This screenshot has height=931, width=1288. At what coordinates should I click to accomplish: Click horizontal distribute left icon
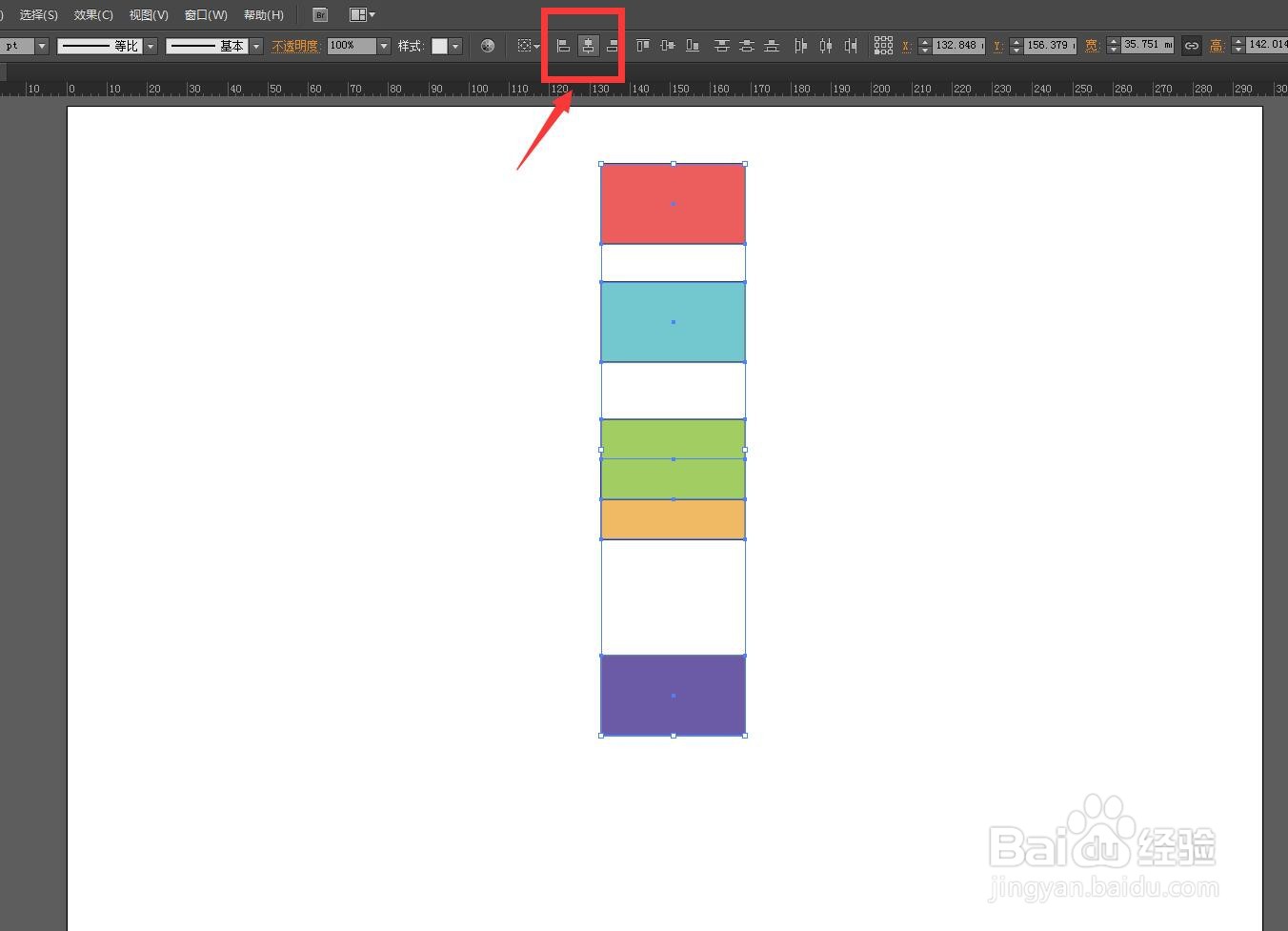click(x=801, y=46)
